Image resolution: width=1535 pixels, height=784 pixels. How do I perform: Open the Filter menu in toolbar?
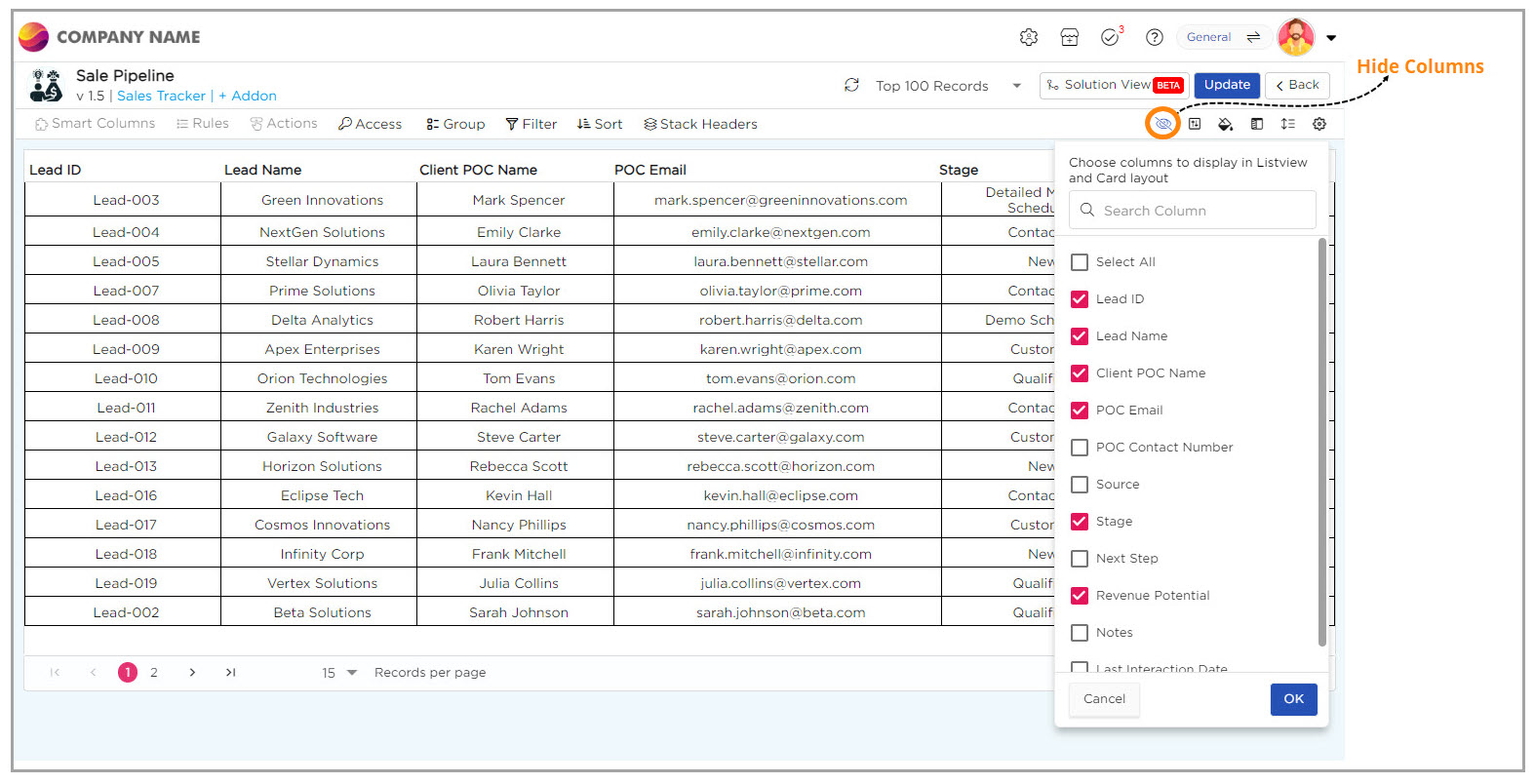[531, 124]
